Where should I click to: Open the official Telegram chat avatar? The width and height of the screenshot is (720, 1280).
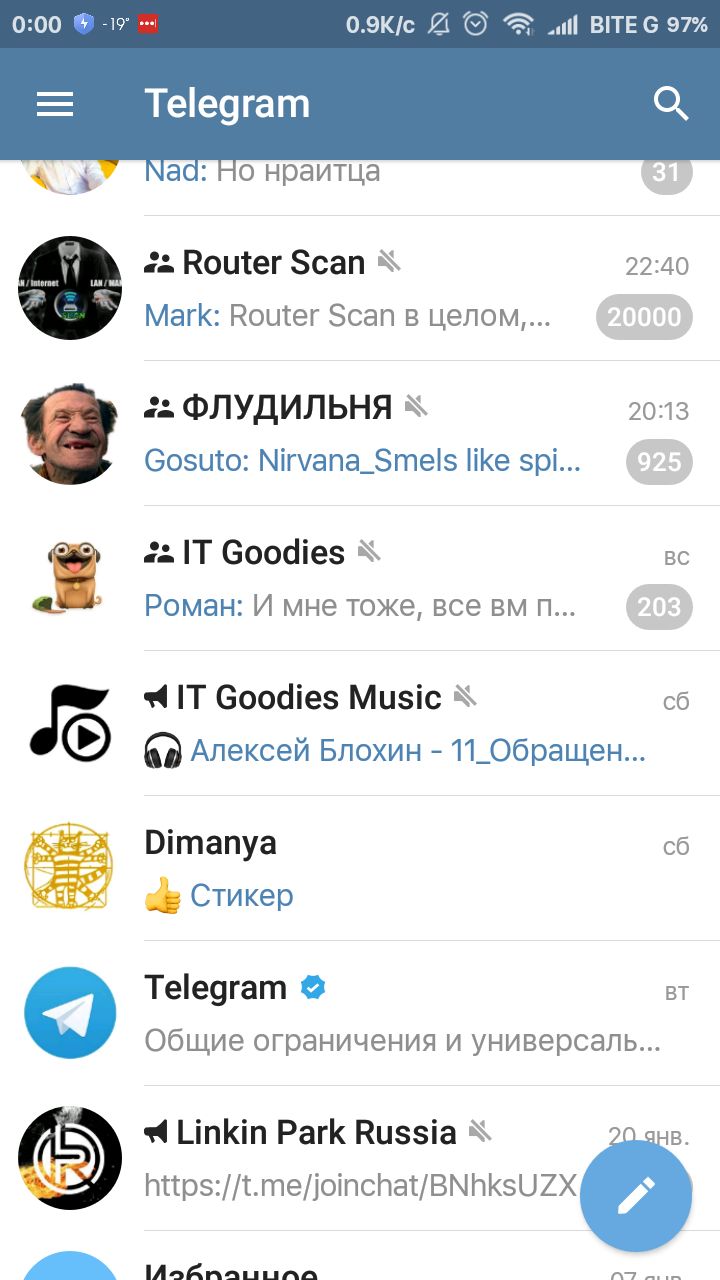(x=70, y=1013)
